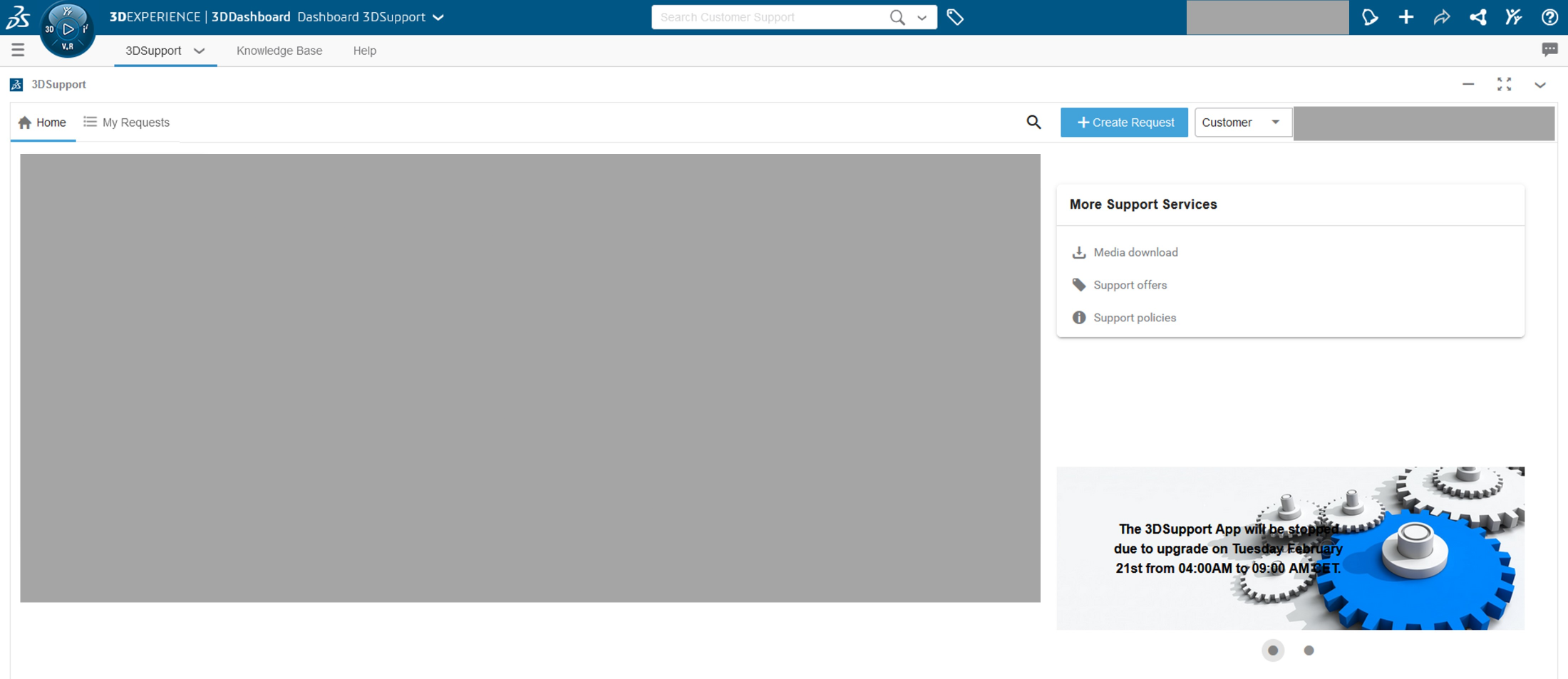Open the Tools scissors icon in header
1568x679 pixels.
[1513, 17]
